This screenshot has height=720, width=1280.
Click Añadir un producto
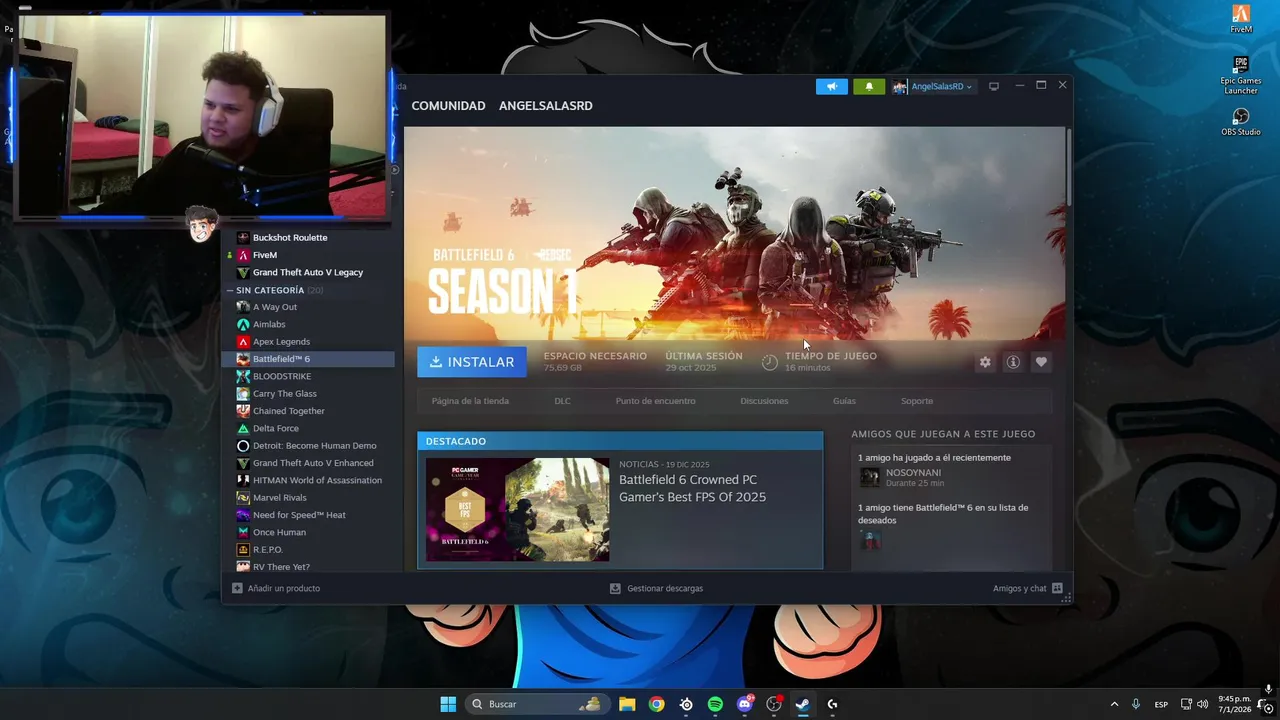(x=276, y=588)
